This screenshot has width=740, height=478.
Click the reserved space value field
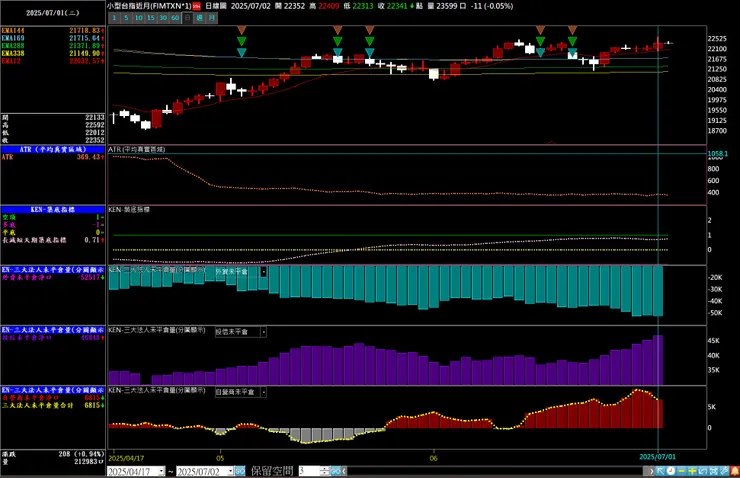tap(309, 471)
